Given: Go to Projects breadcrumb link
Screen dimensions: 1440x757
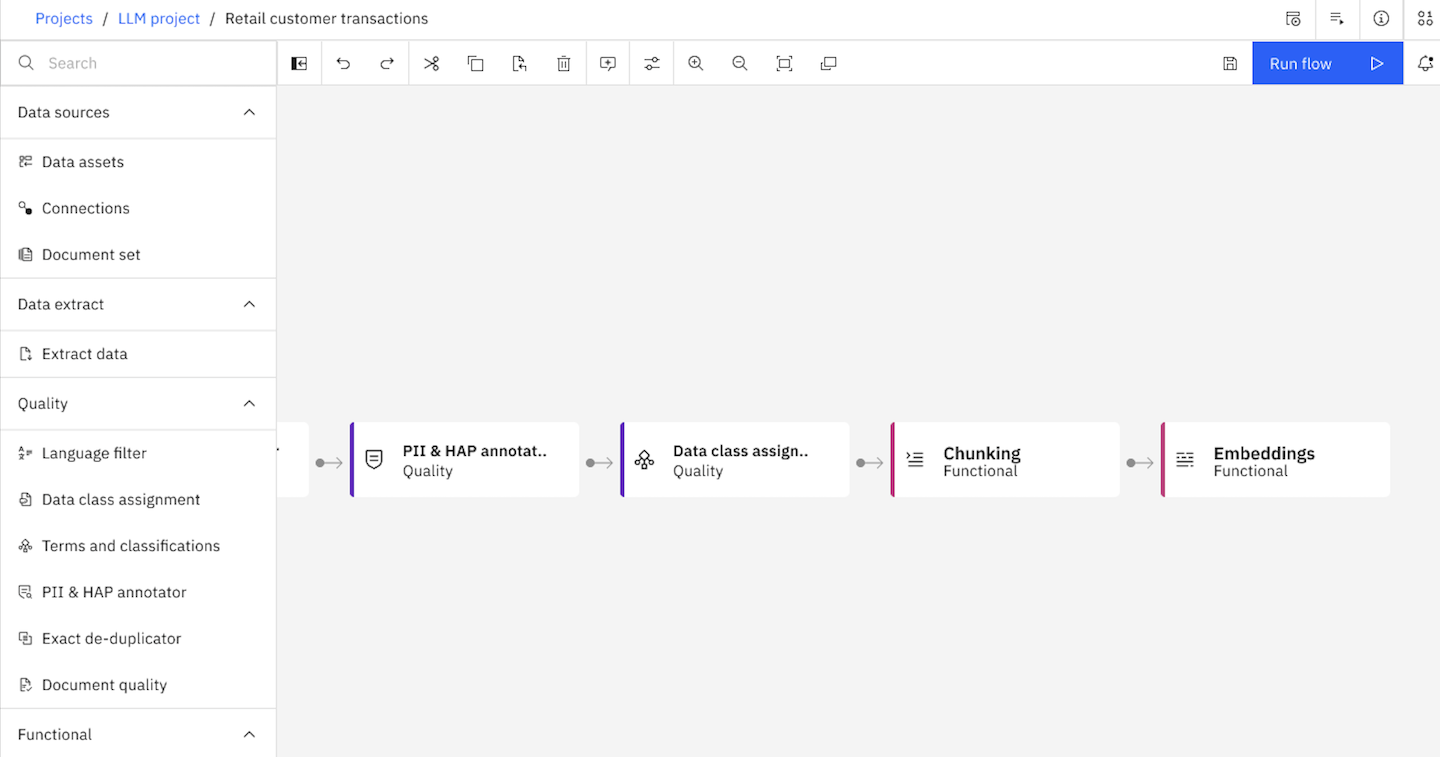Looking at the screenshot, I should [x=64, y=19].
